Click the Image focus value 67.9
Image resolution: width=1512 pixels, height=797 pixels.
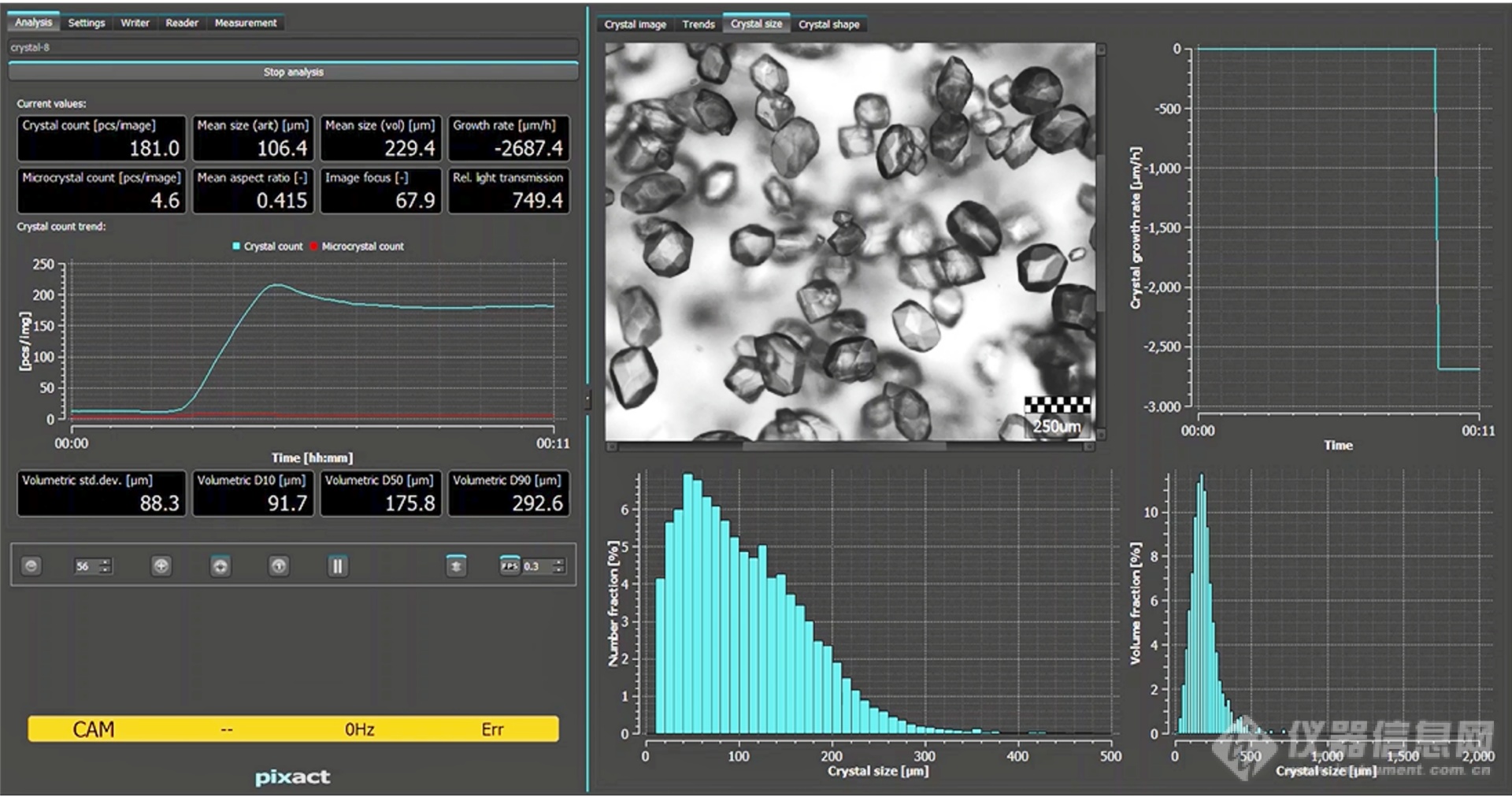[415, 201]
